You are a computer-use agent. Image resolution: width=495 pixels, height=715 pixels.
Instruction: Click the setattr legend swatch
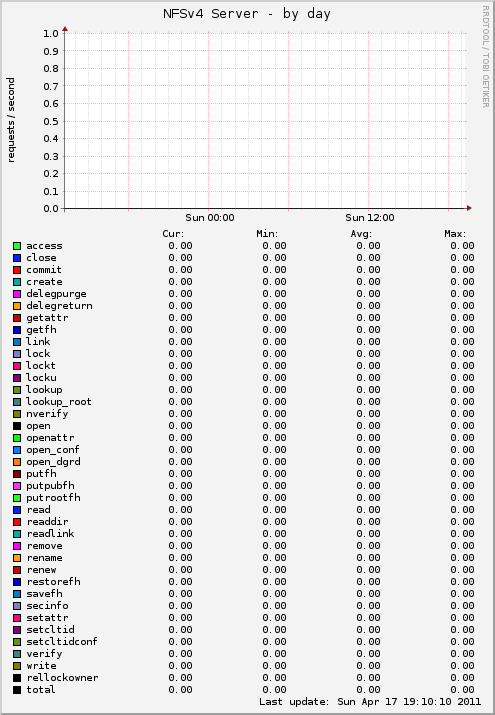coord(17,618)
